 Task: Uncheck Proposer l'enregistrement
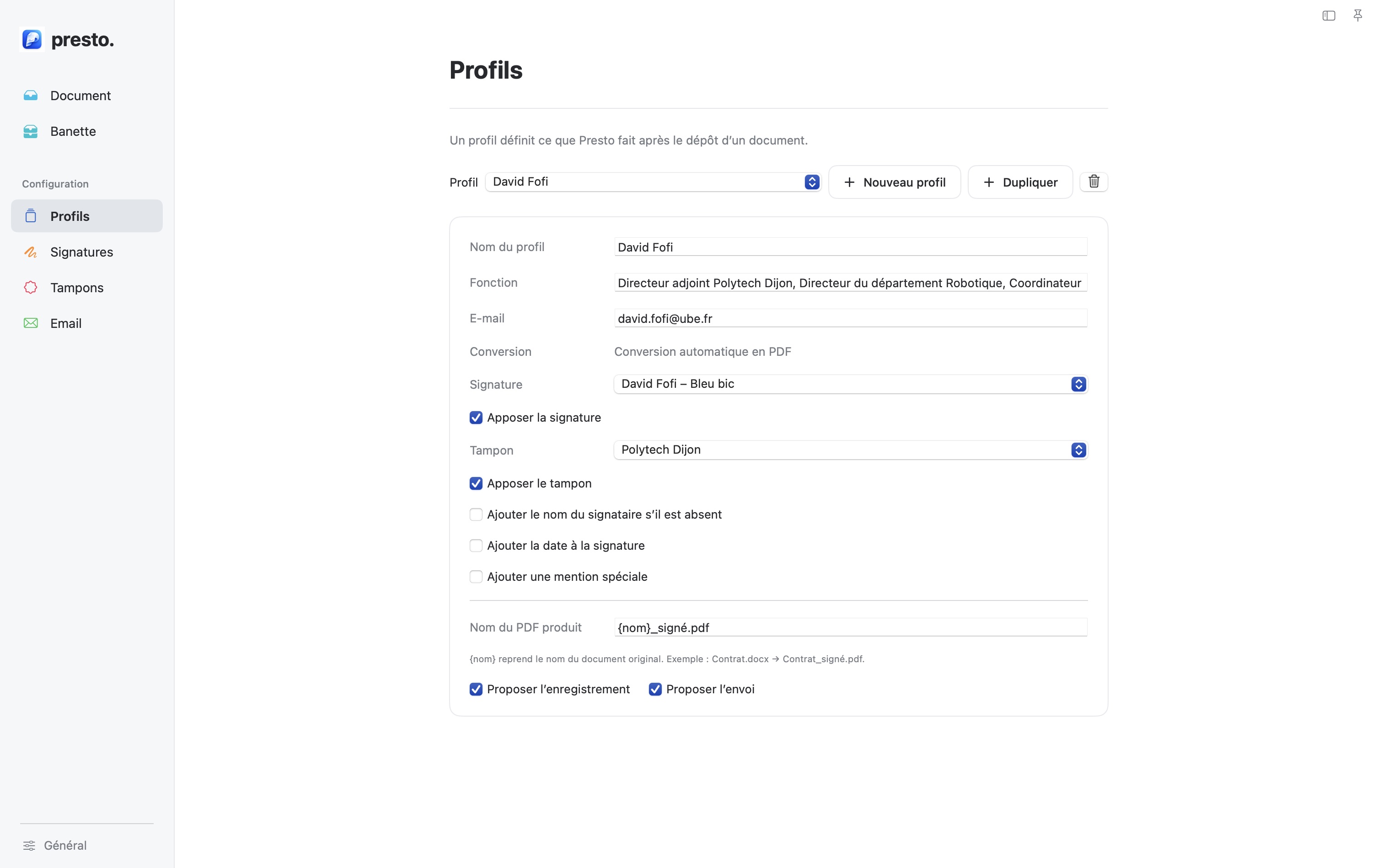click(x=476, y=690)
